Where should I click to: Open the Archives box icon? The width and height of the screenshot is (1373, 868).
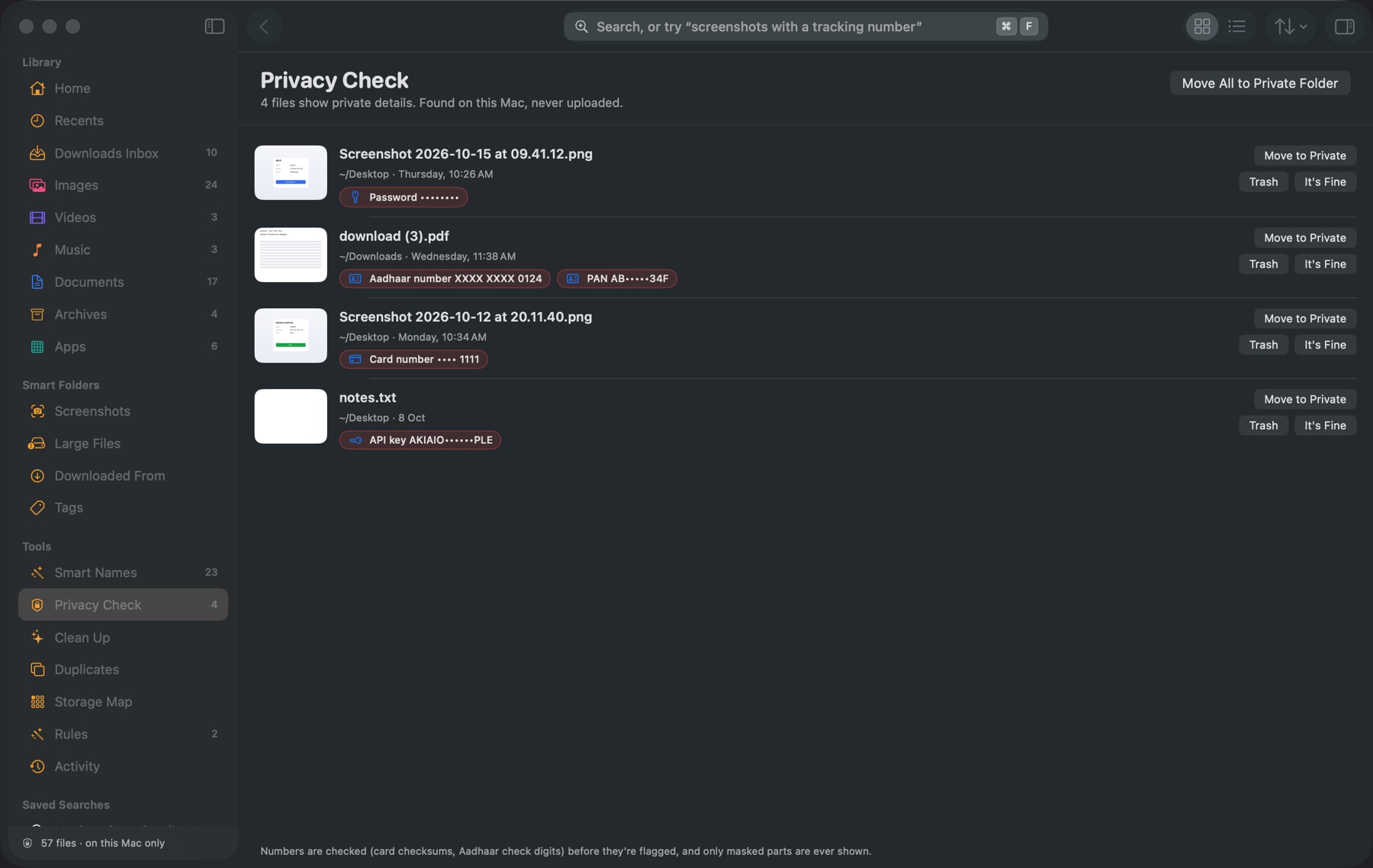(x=37, y=314)
